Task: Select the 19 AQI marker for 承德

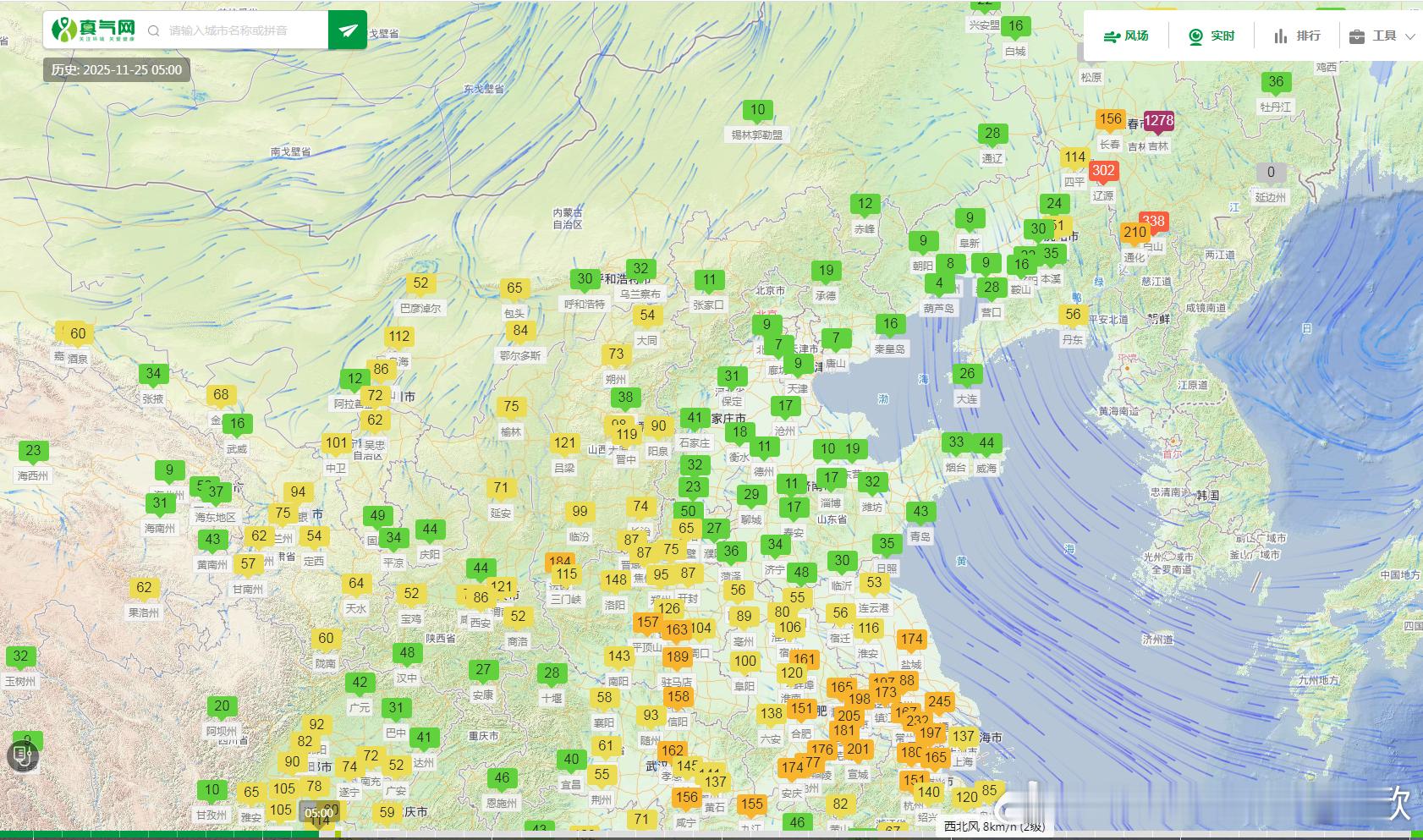Action: (x=826, y=272)
